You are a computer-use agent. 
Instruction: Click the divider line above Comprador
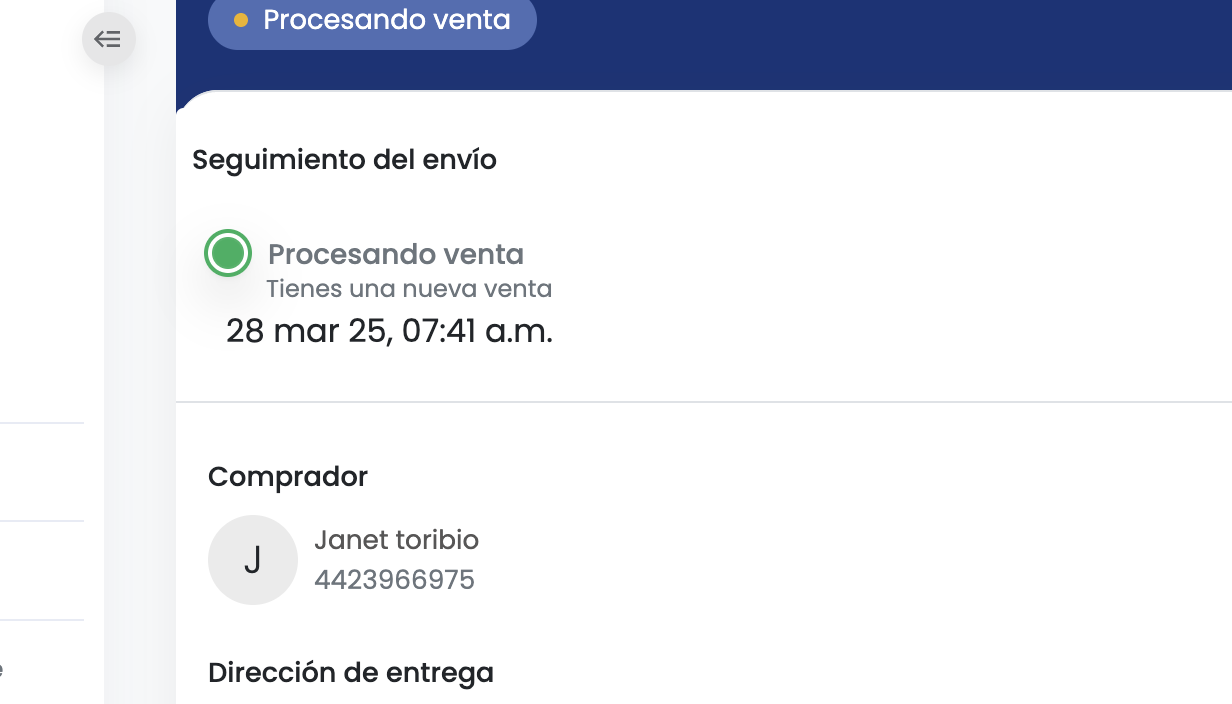coord(700,402)
